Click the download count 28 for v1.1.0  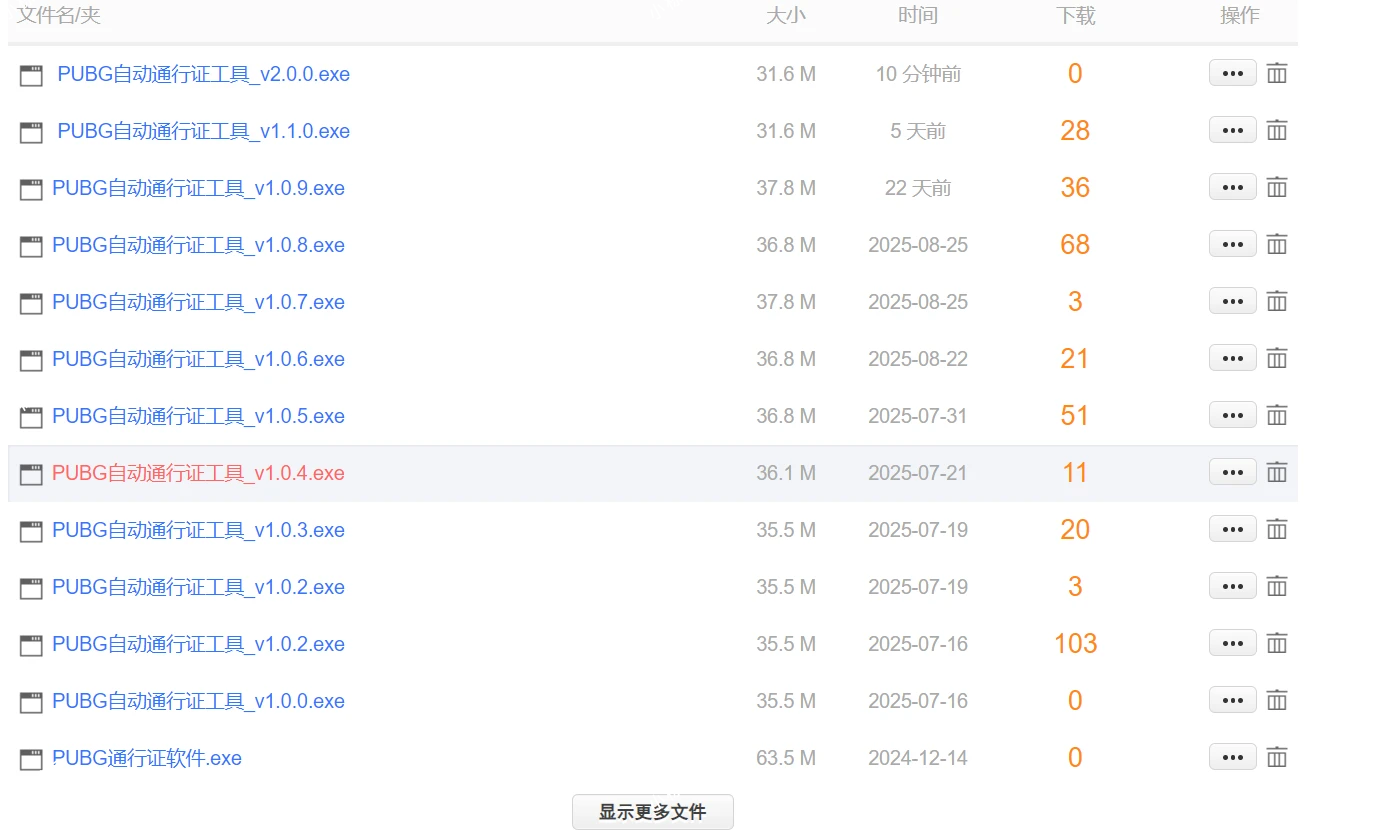(1075, 130)
